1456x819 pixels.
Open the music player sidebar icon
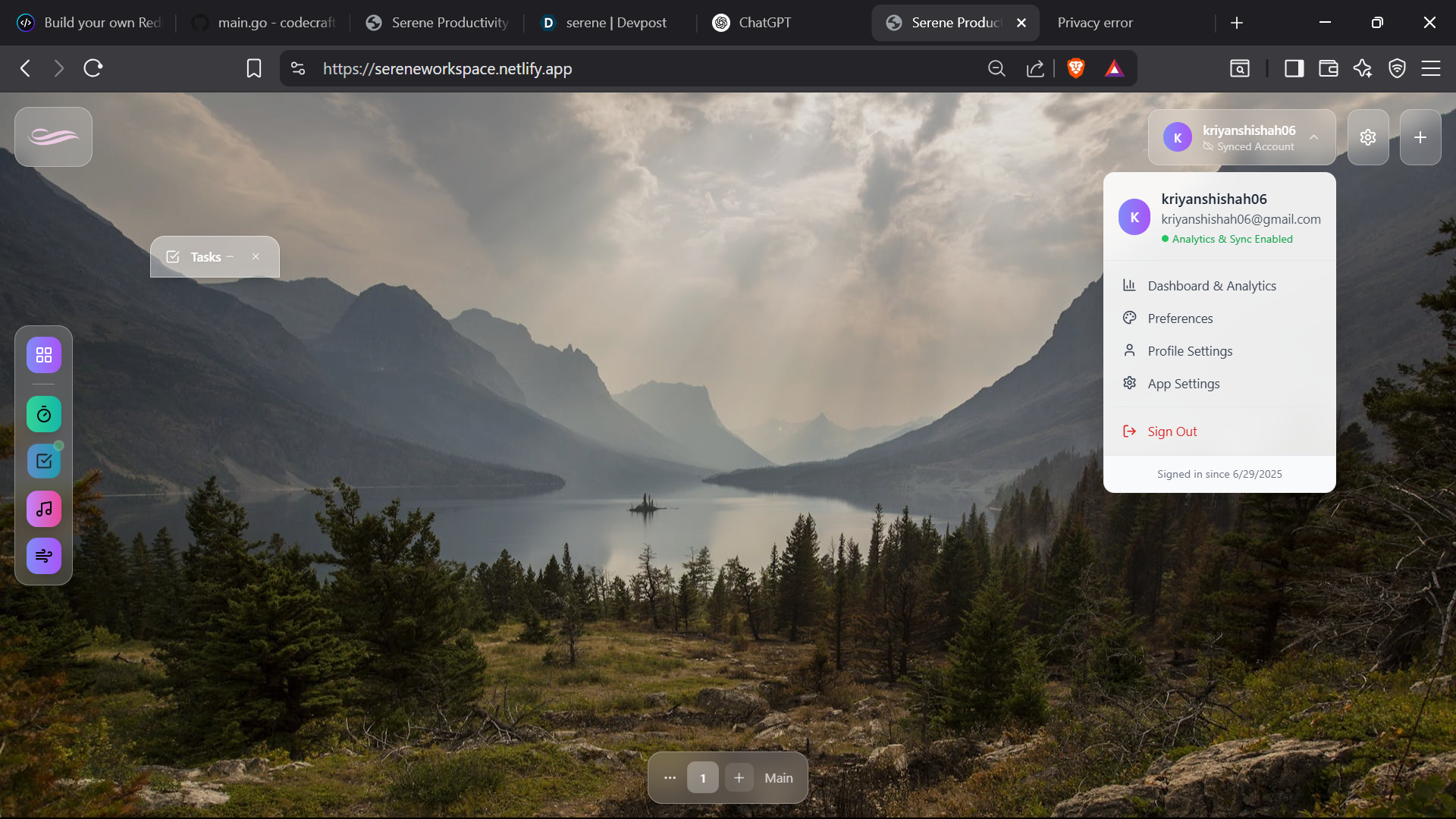[44, 509]
